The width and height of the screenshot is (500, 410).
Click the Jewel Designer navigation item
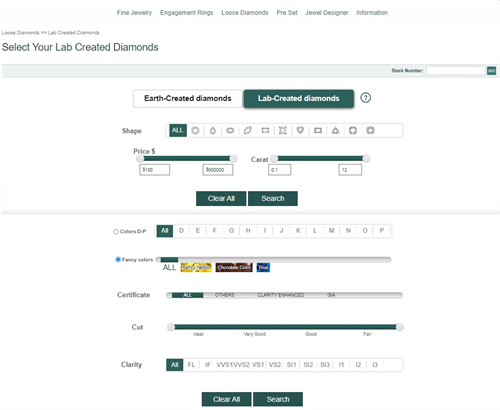point(327,13)
